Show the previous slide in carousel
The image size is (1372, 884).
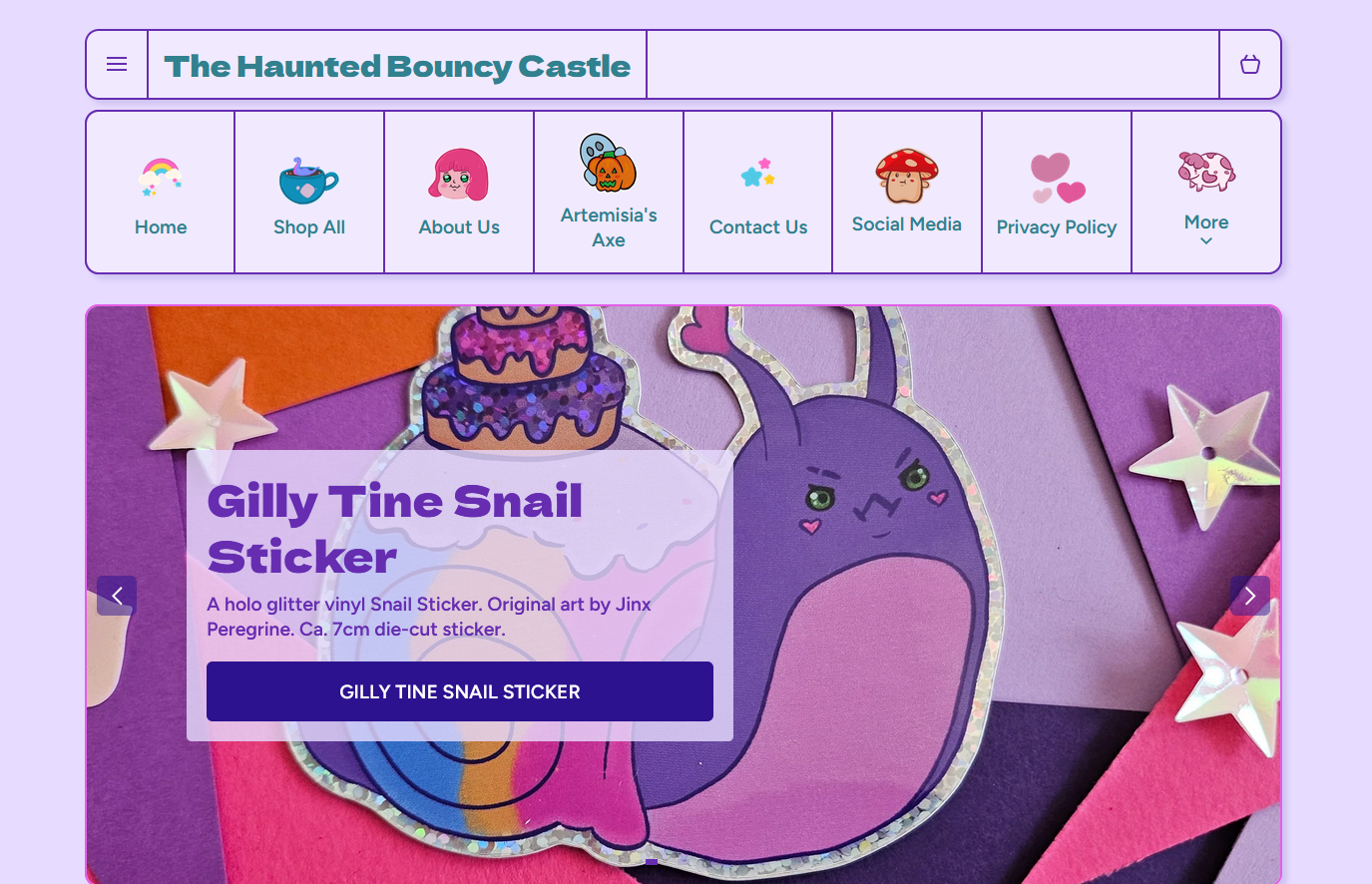point(117,596)
